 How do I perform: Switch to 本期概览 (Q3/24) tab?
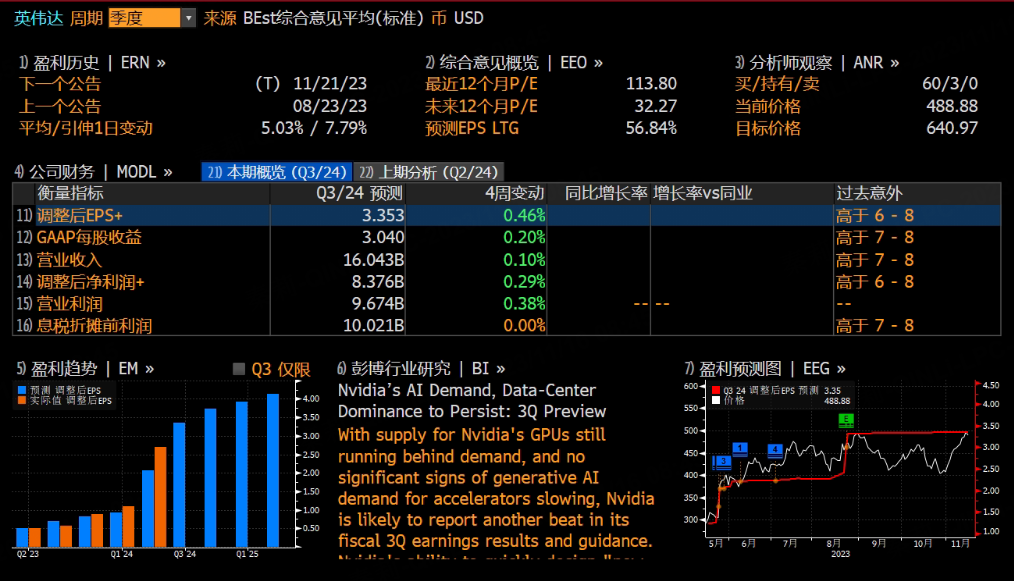(276, 172)
